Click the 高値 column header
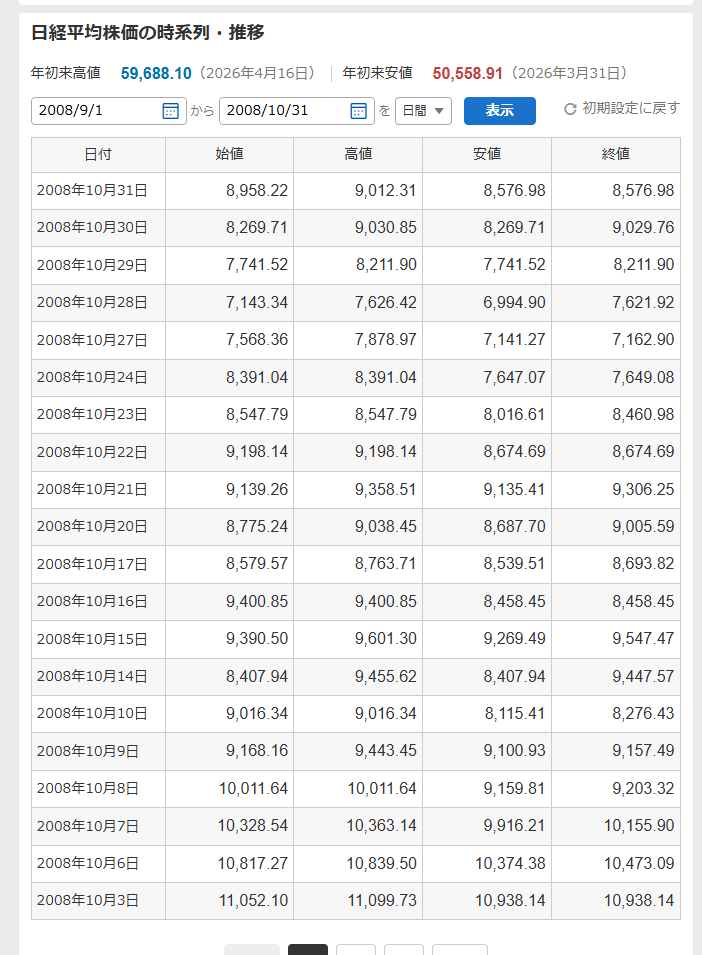Screen dimensions: 702x955 point(358,155)
